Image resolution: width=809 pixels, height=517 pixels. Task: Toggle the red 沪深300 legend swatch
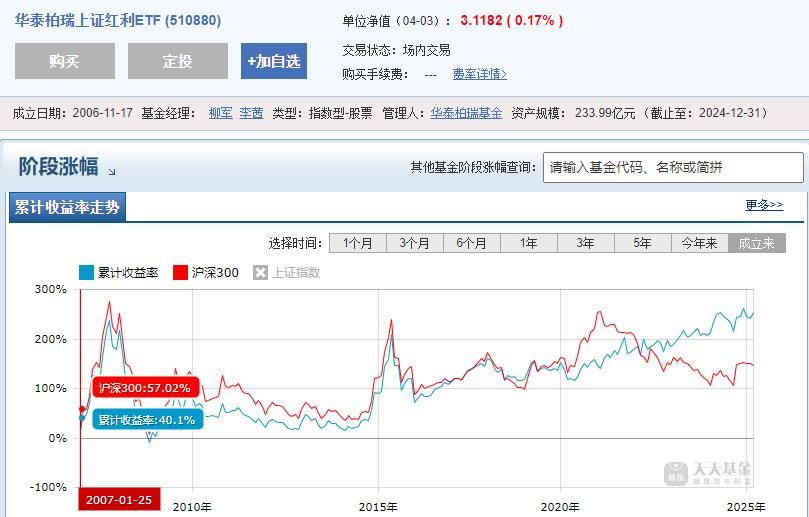pyautogui.click(x=180, y=272)
